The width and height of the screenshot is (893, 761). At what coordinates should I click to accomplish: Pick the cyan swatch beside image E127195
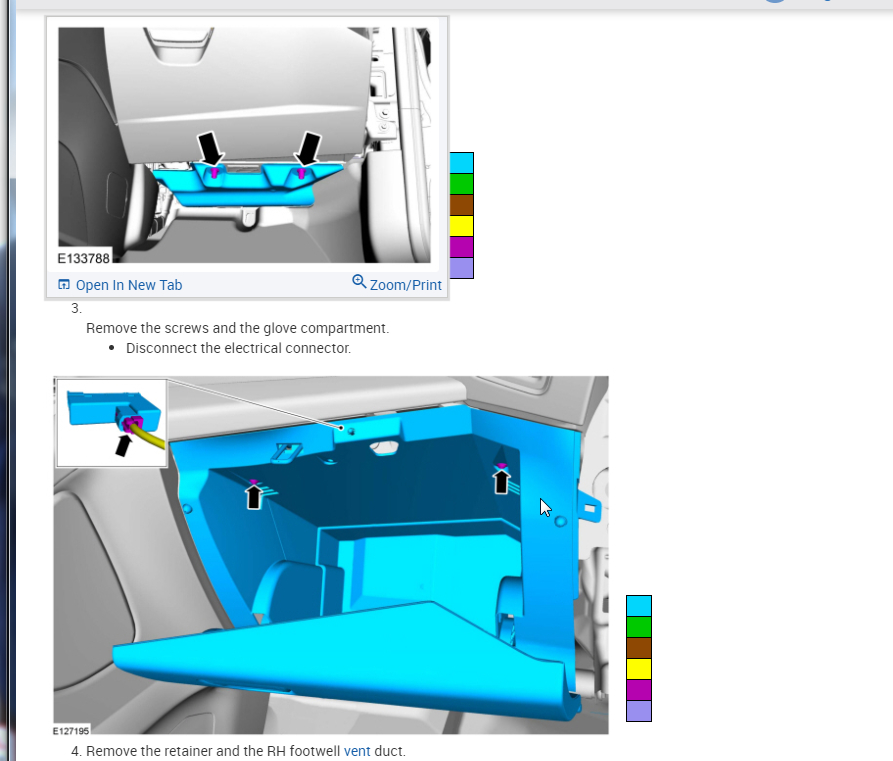(639, 606)
